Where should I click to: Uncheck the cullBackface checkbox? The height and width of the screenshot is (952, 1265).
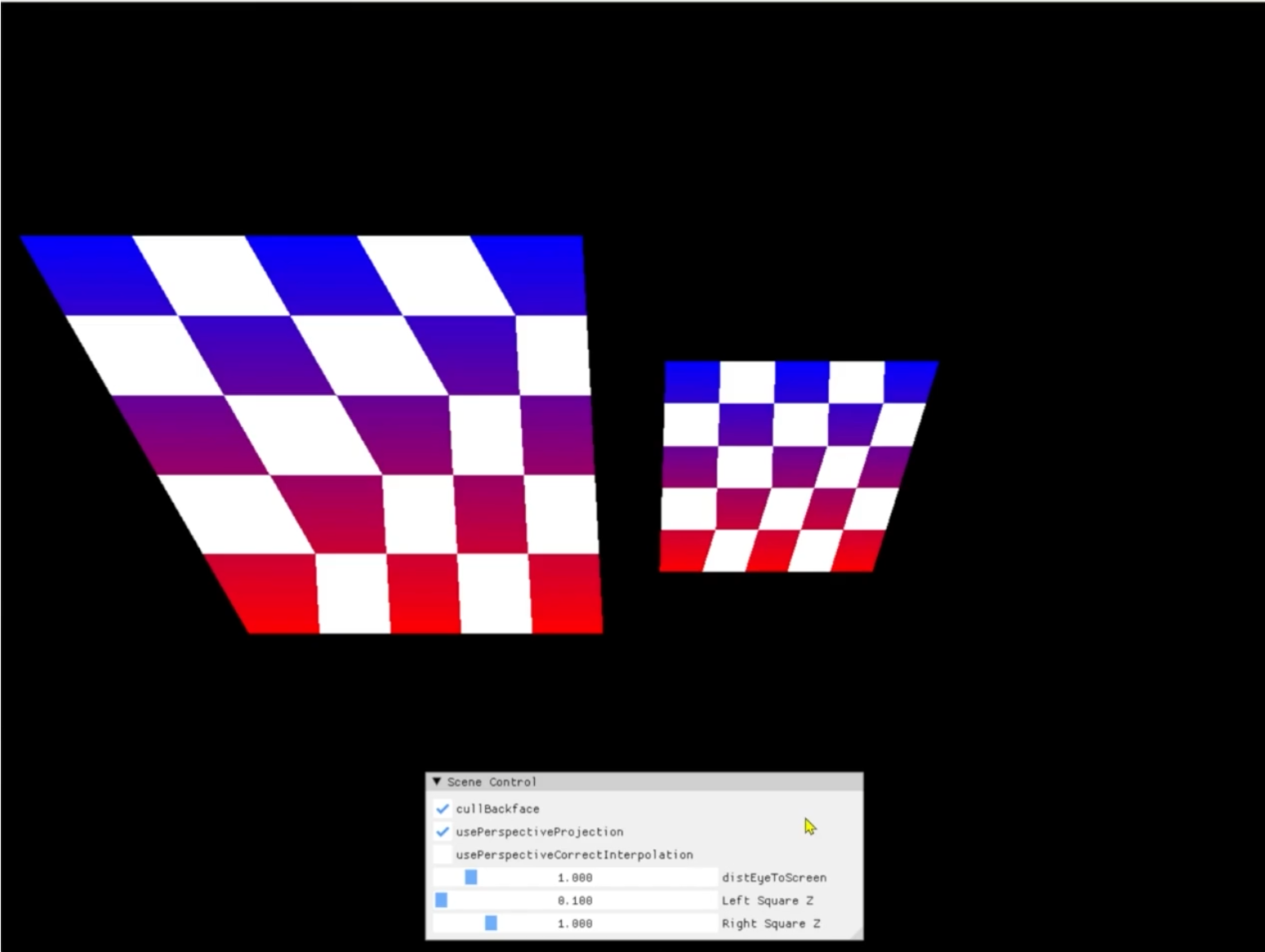point(443,808)
